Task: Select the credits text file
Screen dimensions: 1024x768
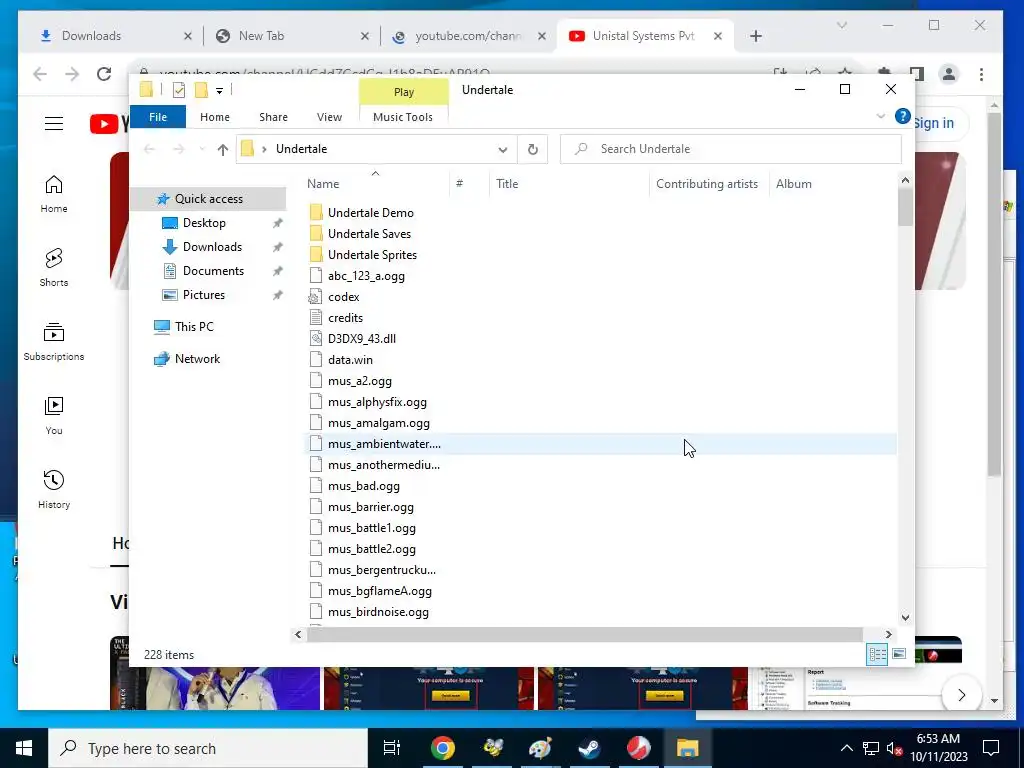Action: [x=345, y=317]
